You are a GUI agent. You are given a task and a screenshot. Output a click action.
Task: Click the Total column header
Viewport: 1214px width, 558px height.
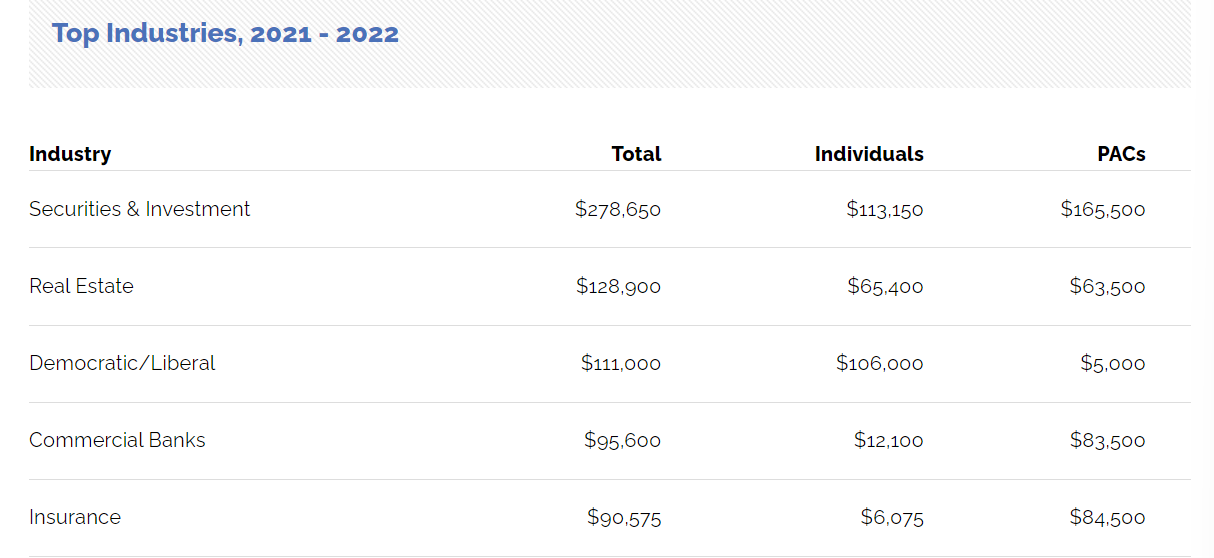pos(636,154)
